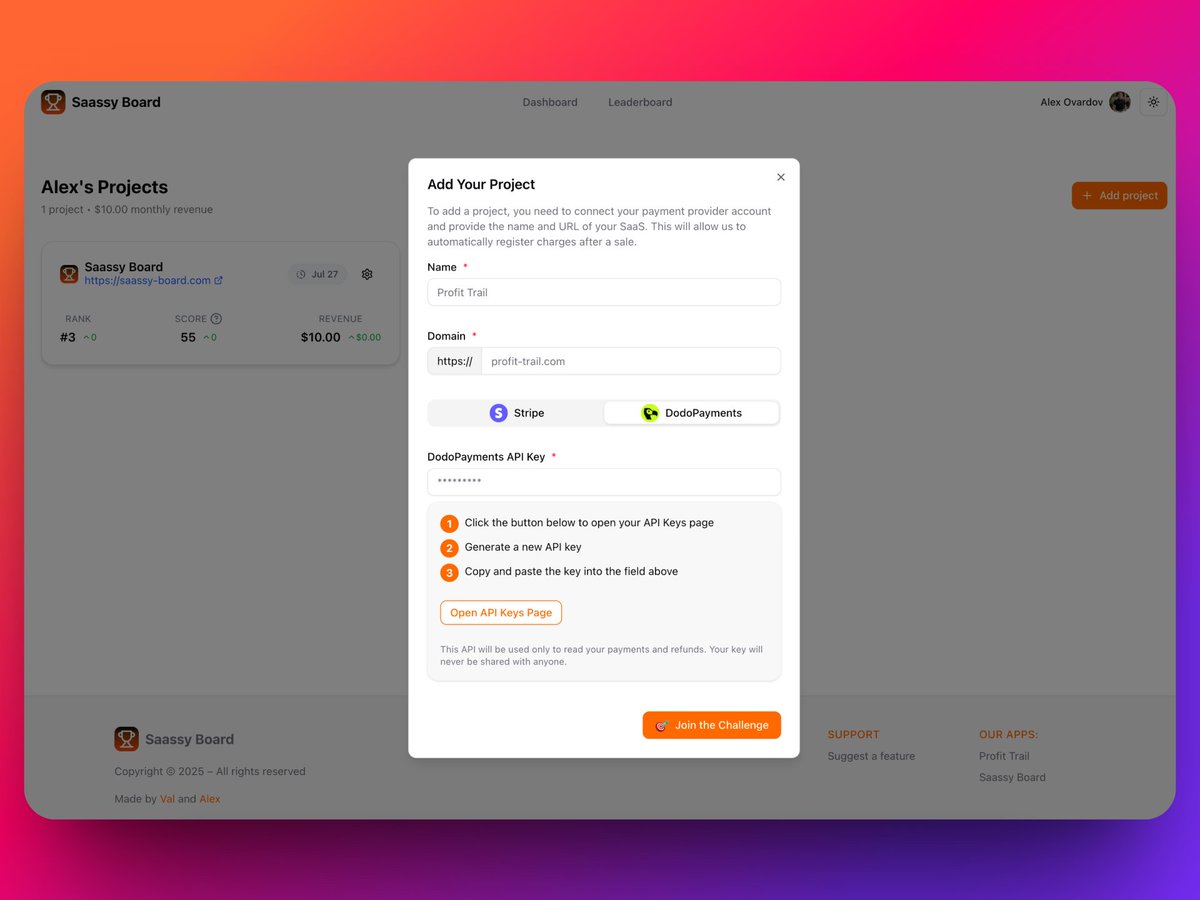Click the DodoPayments API Key field

[604, 482]
